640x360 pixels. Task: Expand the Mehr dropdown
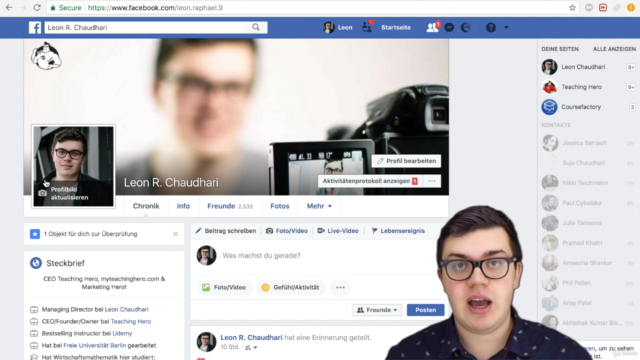(x=319, y=206)
